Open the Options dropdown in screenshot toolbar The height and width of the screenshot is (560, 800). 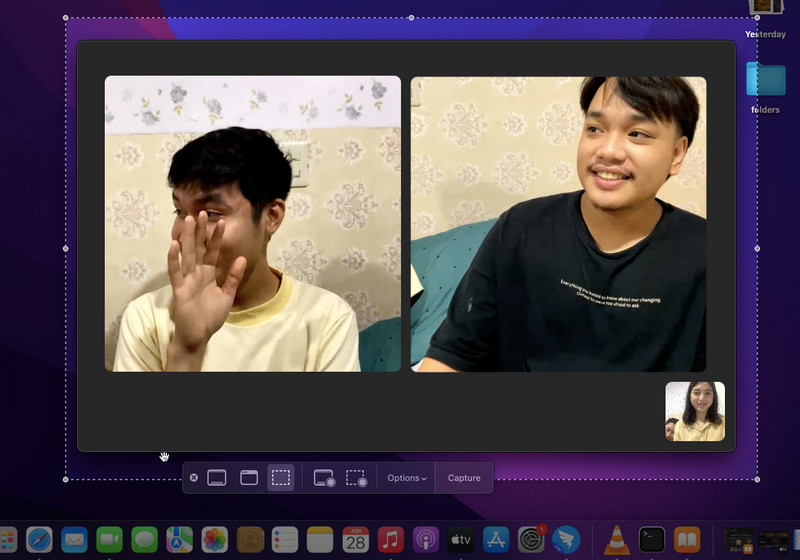pos(407,478)
